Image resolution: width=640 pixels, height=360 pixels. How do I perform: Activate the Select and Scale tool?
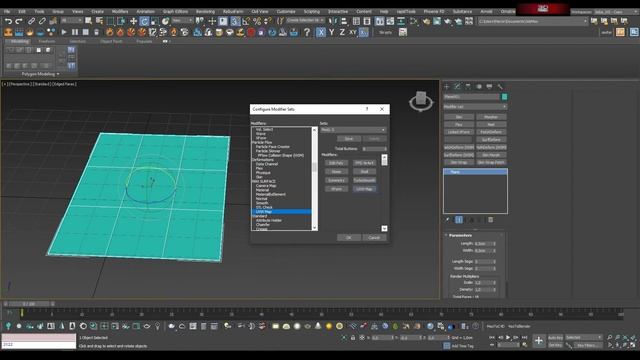(155, 21)
